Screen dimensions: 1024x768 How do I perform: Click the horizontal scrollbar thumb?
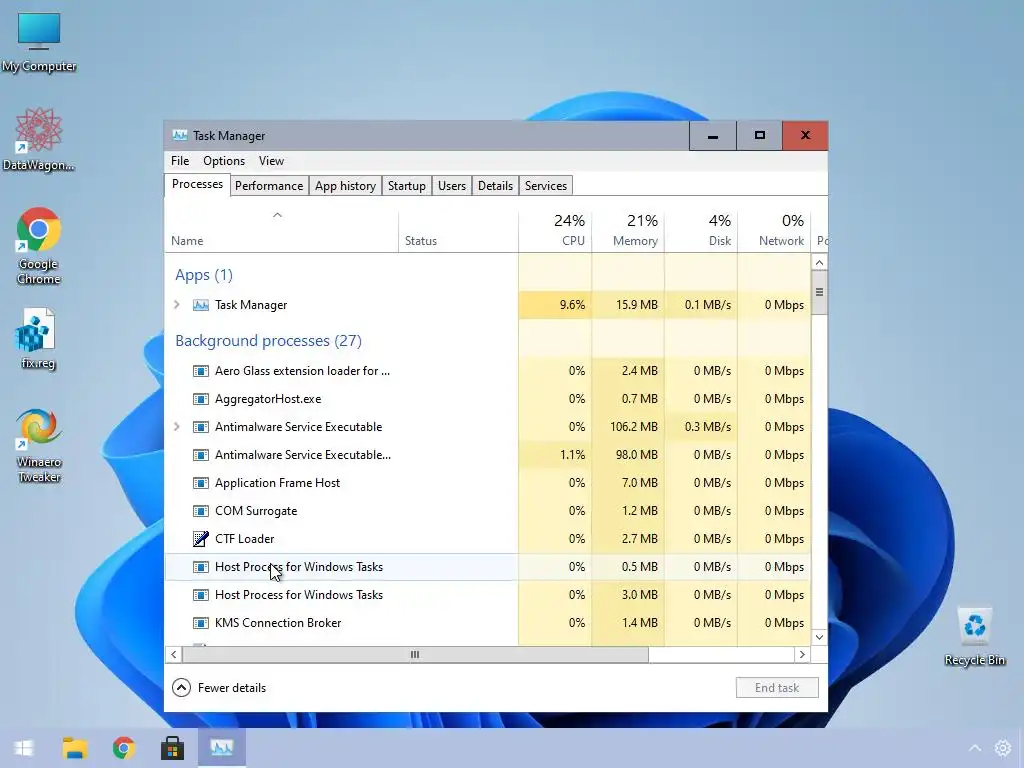(415, 654)
